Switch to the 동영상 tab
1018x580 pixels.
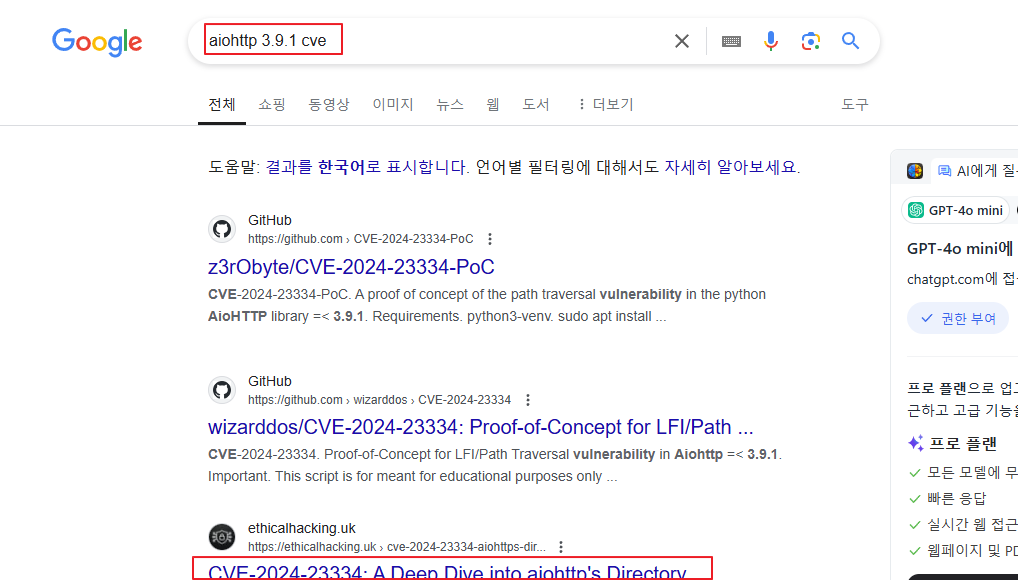[x=329, y=104]
